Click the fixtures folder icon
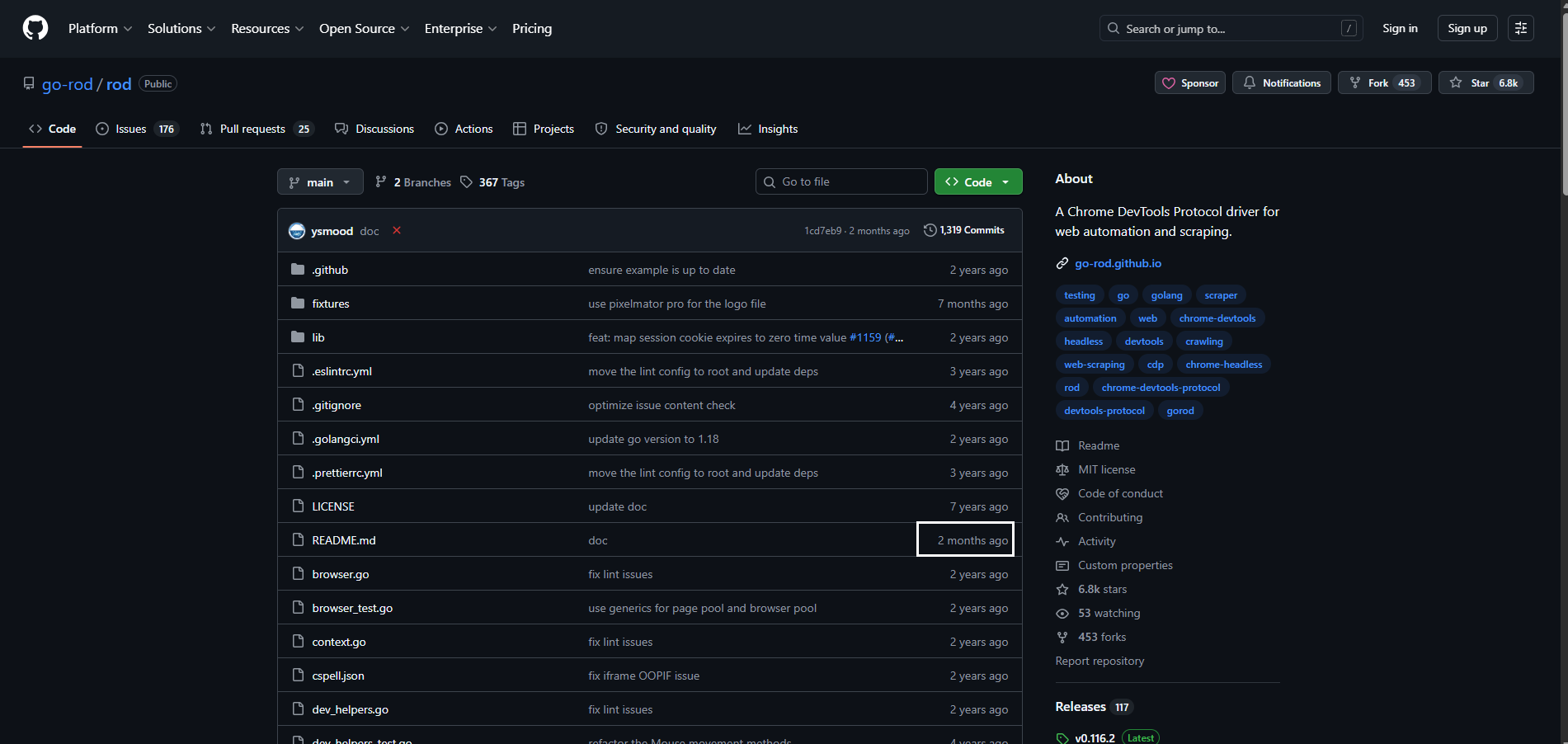This screenshot has width=1568, height=744. 298,304
